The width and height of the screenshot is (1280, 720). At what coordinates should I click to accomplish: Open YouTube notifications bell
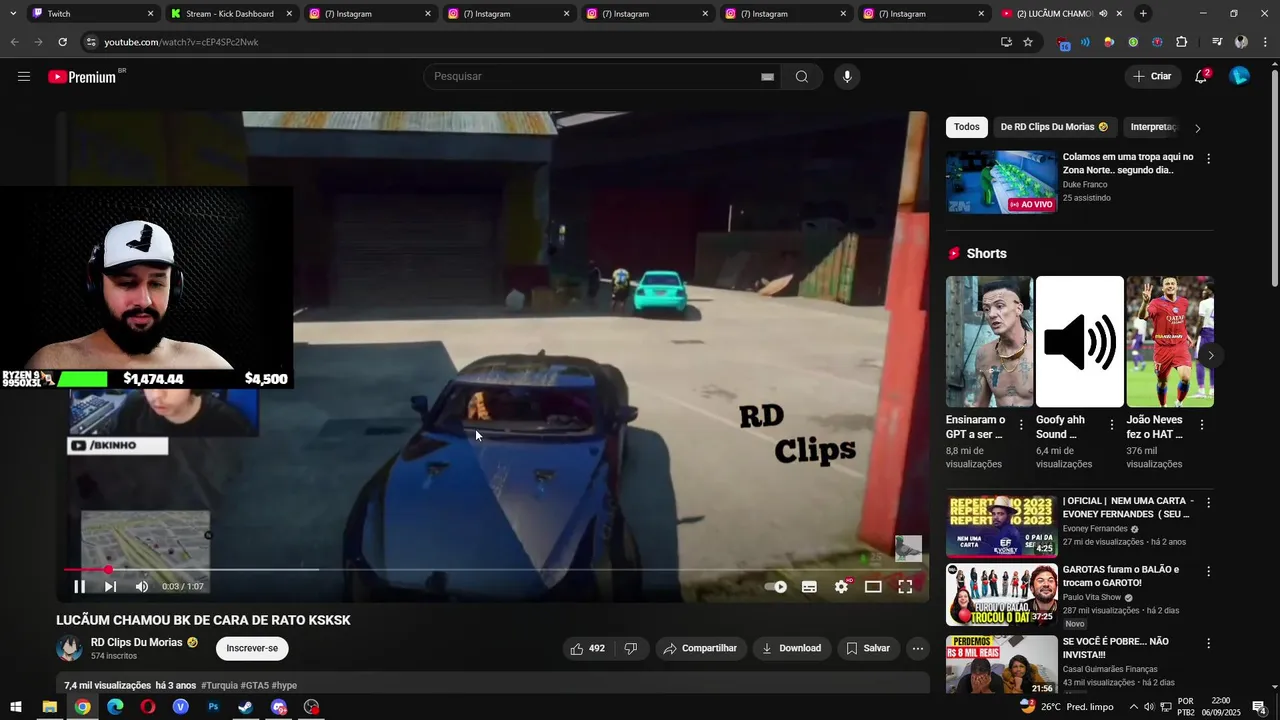[x=1201, y=77]
